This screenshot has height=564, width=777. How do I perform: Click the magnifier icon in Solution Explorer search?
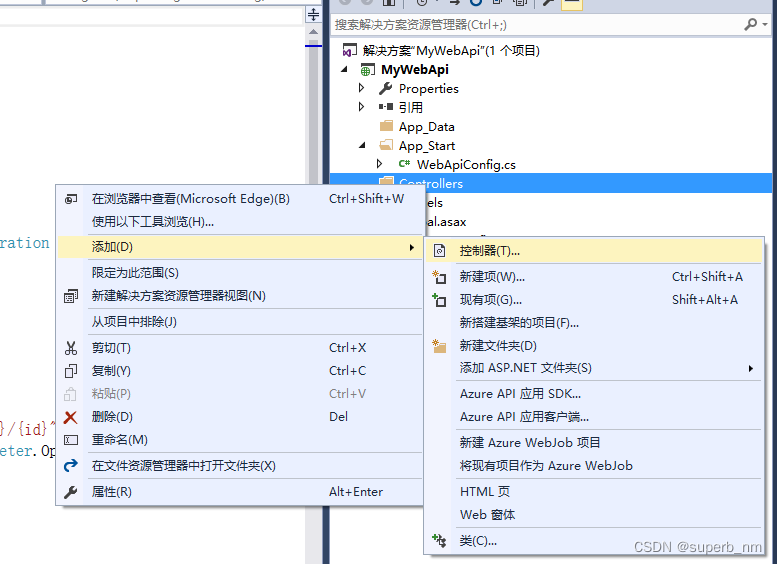point(750,24)
